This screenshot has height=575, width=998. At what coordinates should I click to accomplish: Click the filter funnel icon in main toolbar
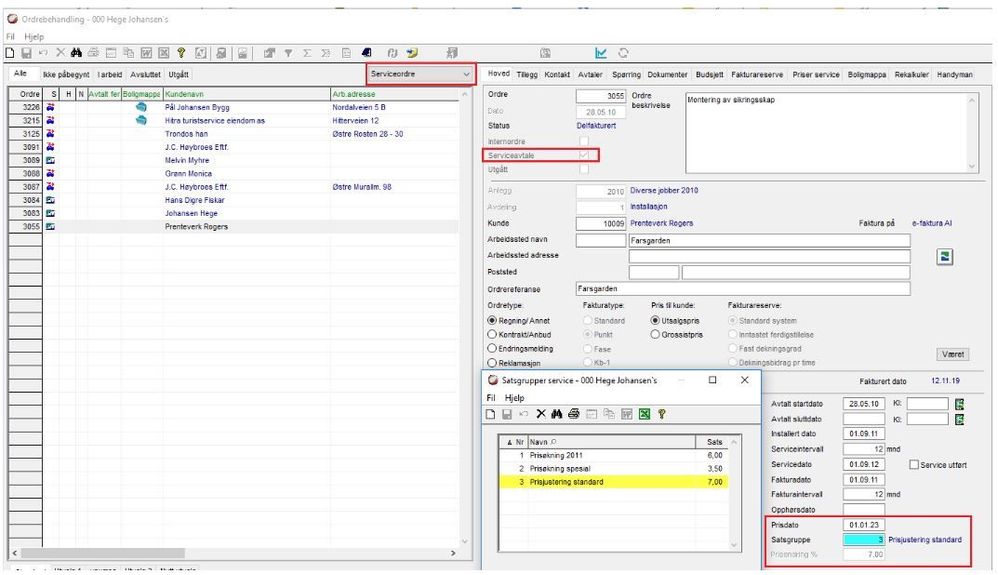288,53
